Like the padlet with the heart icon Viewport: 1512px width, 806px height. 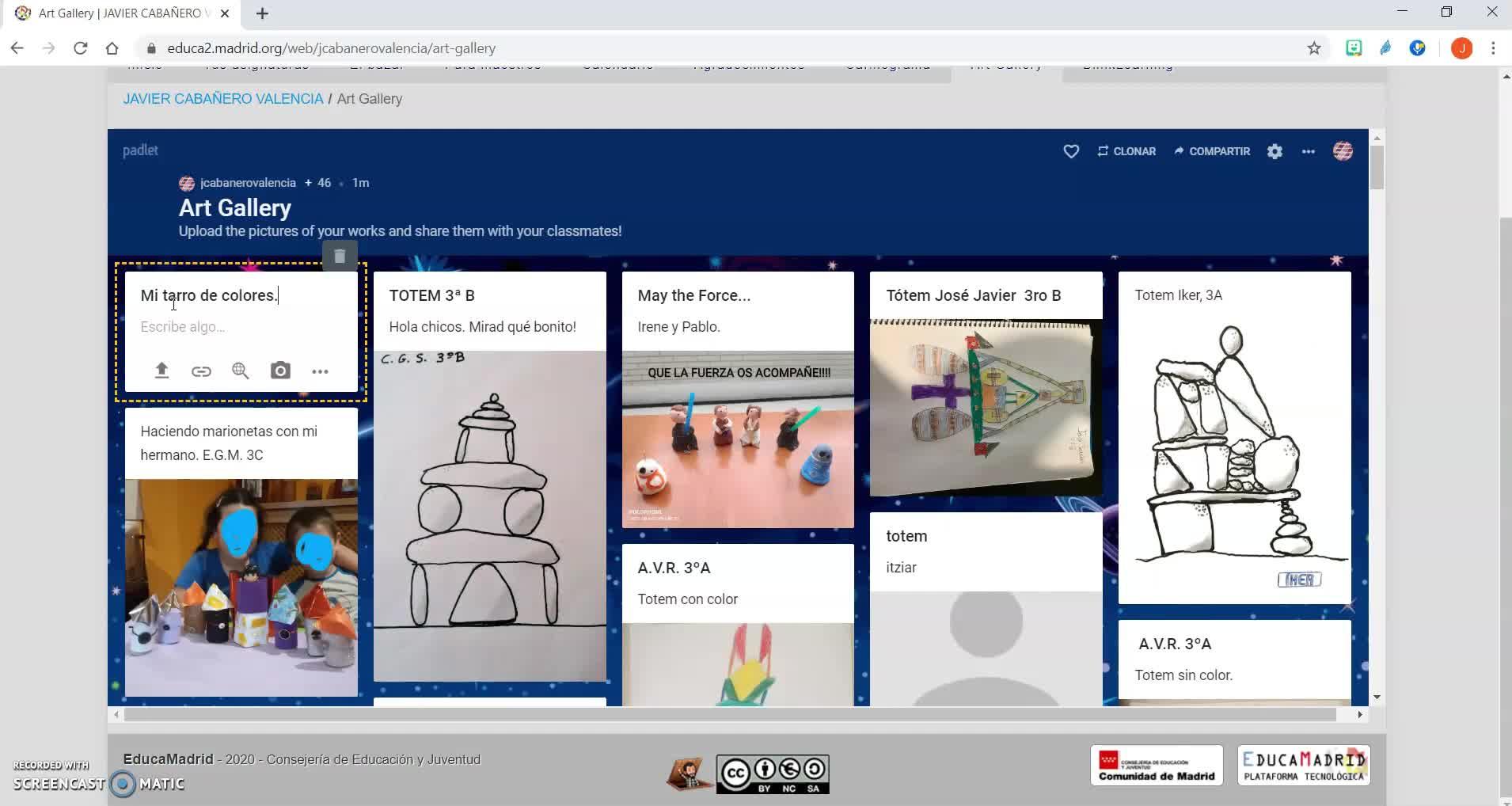(1071, 151)
